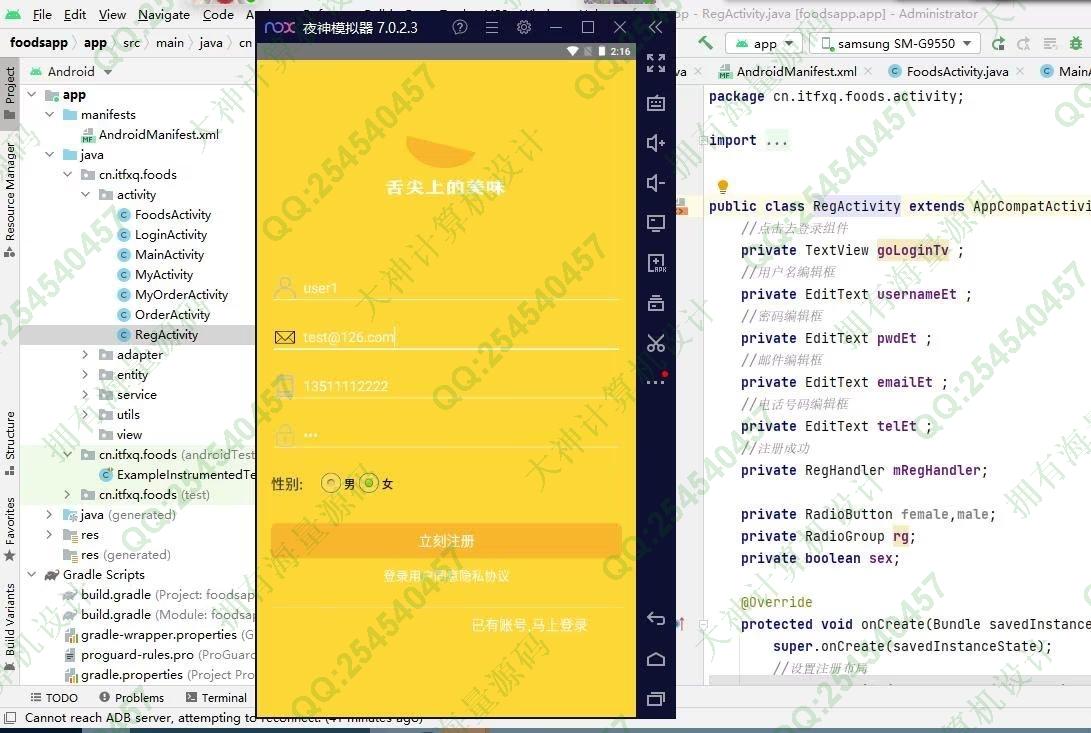This screenshot has width=1091, height=733.
Task: Open MyOrderActivity in project tree
Action: click(181, 294)
